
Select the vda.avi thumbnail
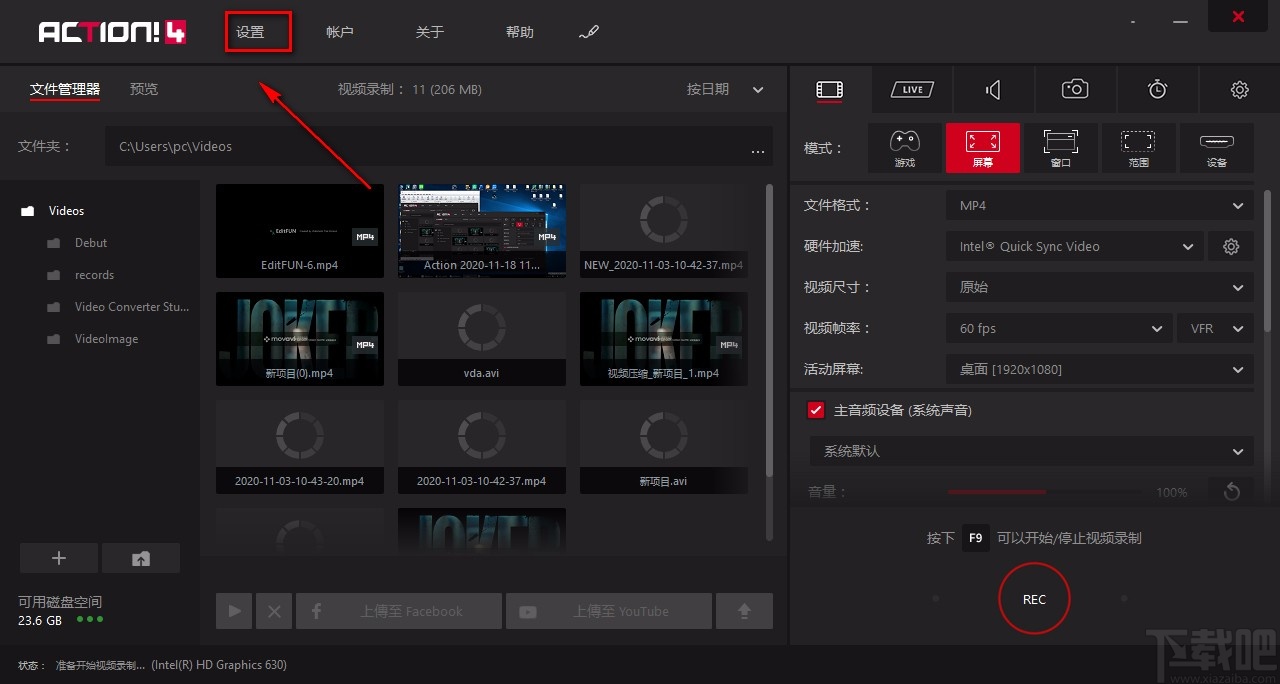coord(482,339)
